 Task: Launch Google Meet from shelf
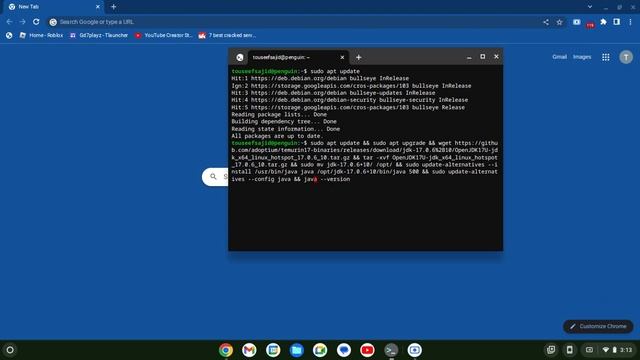[x=320, y=350]
